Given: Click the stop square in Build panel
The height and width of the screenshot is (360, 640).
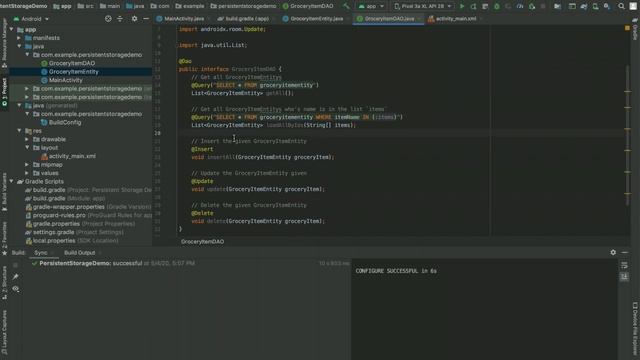Looking at the screenshot, I should (16, 265).
